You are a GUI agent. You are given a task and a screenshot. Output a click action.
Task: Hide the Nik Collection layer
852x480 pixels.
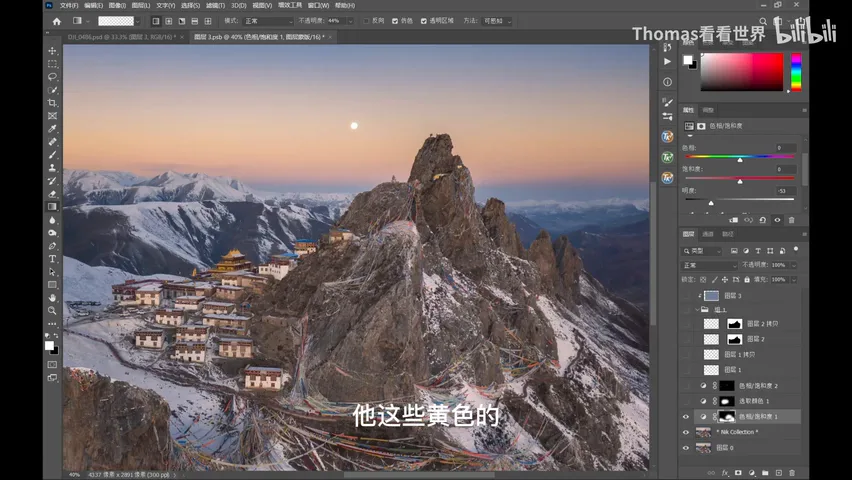click(x=686, y=433)
